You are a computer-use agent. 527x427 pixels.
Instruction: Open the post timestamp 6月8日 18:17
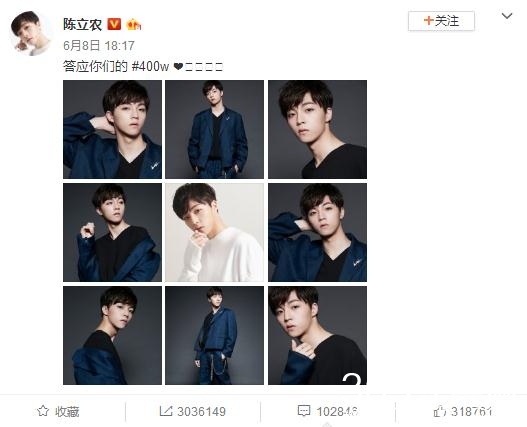(x=99, y=46)
